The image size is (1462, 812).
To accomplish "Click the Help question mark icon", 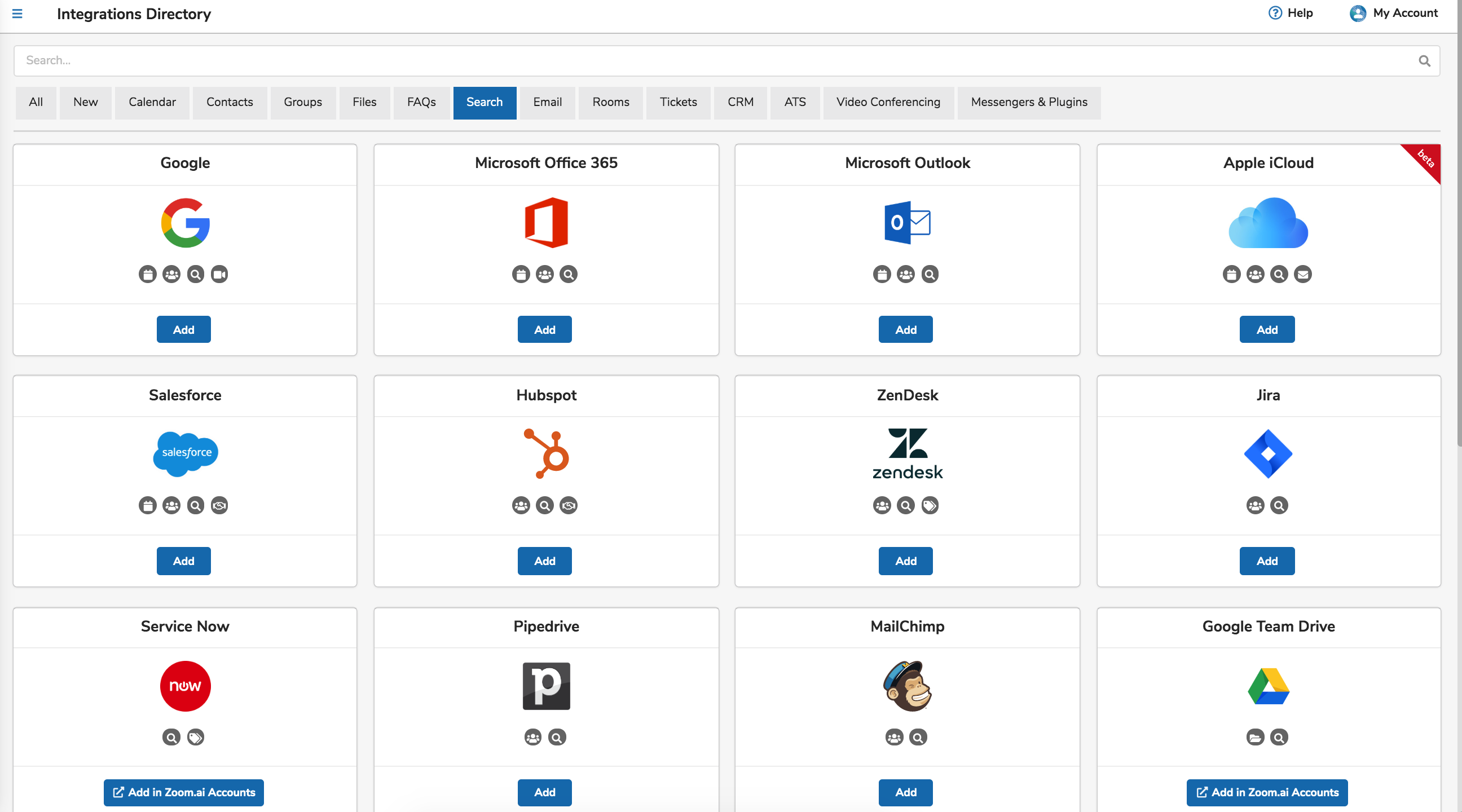I will [1275, 13].
